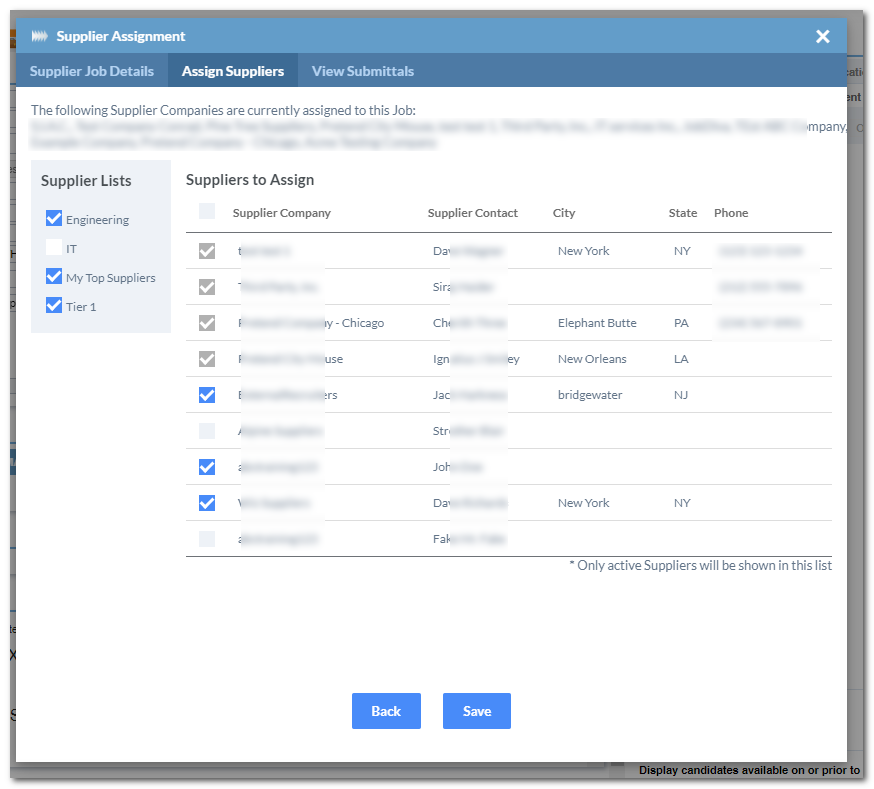Click the Back button
The image size is (874, 789).
tap(386, 711)
